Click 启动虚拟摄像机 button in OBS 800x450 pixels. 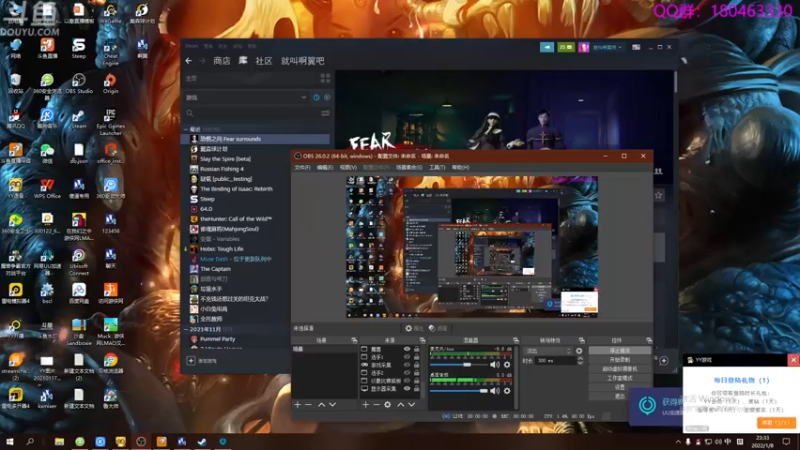[x=619, y=369]
